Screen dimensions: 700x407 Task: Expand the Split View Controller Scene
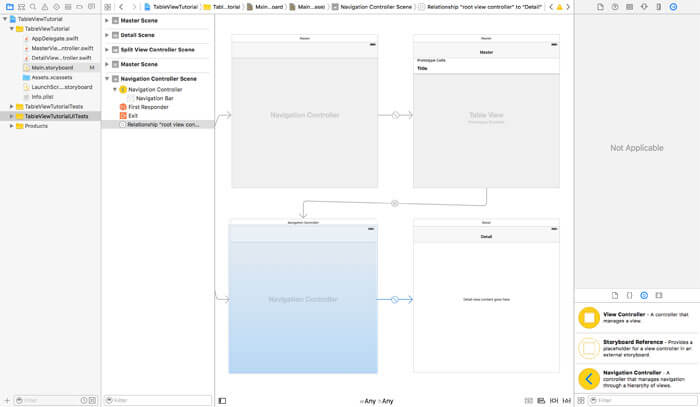(107, 50)
